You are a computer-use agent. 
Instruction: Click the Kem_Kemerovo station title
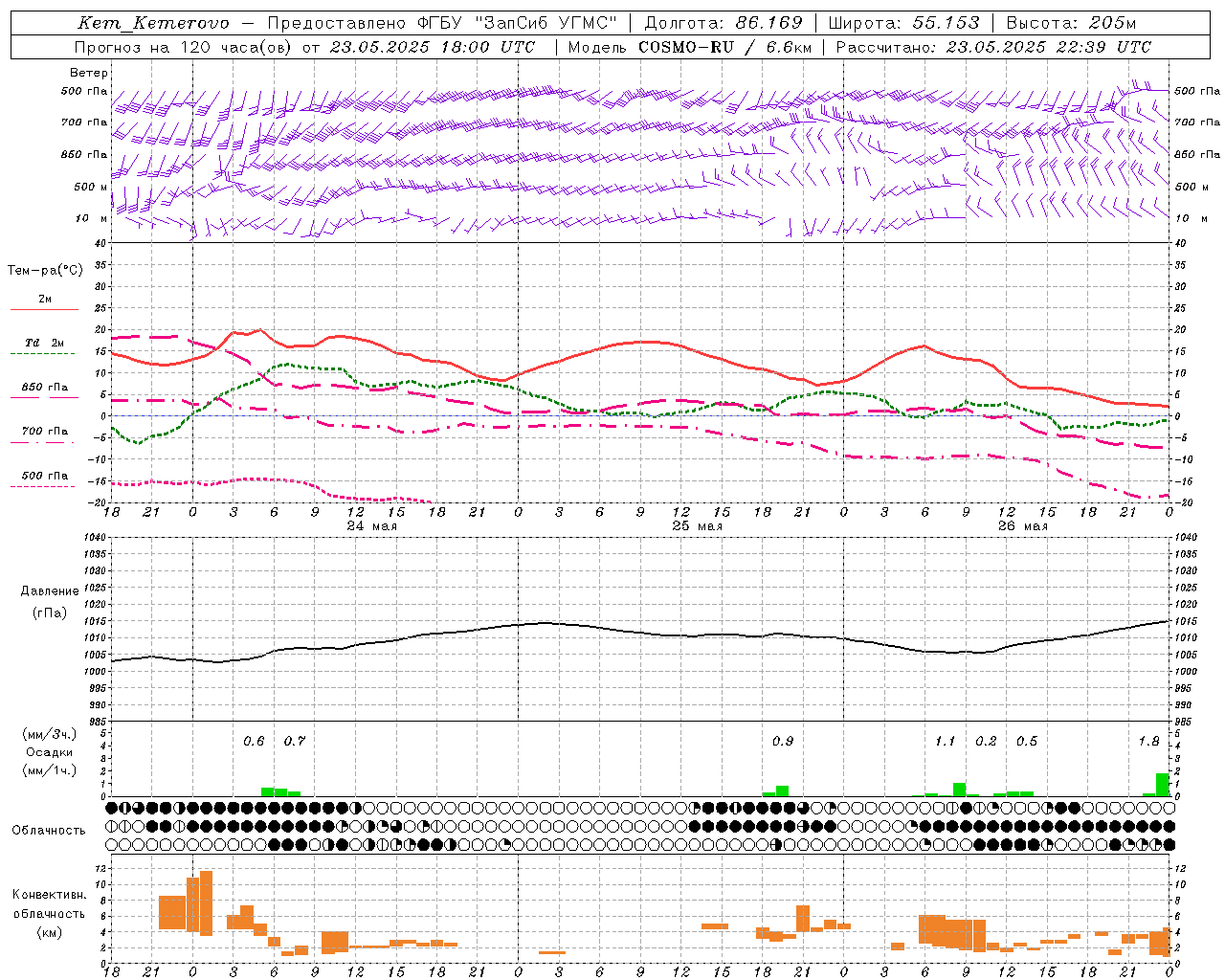click(153, 23)
